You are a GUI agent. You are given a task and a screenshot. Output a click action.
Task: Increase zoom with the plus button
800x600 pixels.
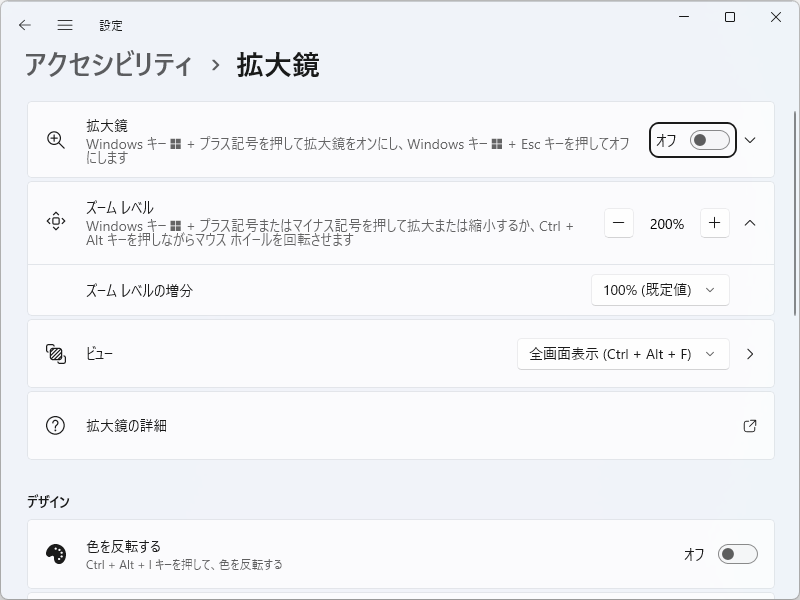click(x=714, y=223)
